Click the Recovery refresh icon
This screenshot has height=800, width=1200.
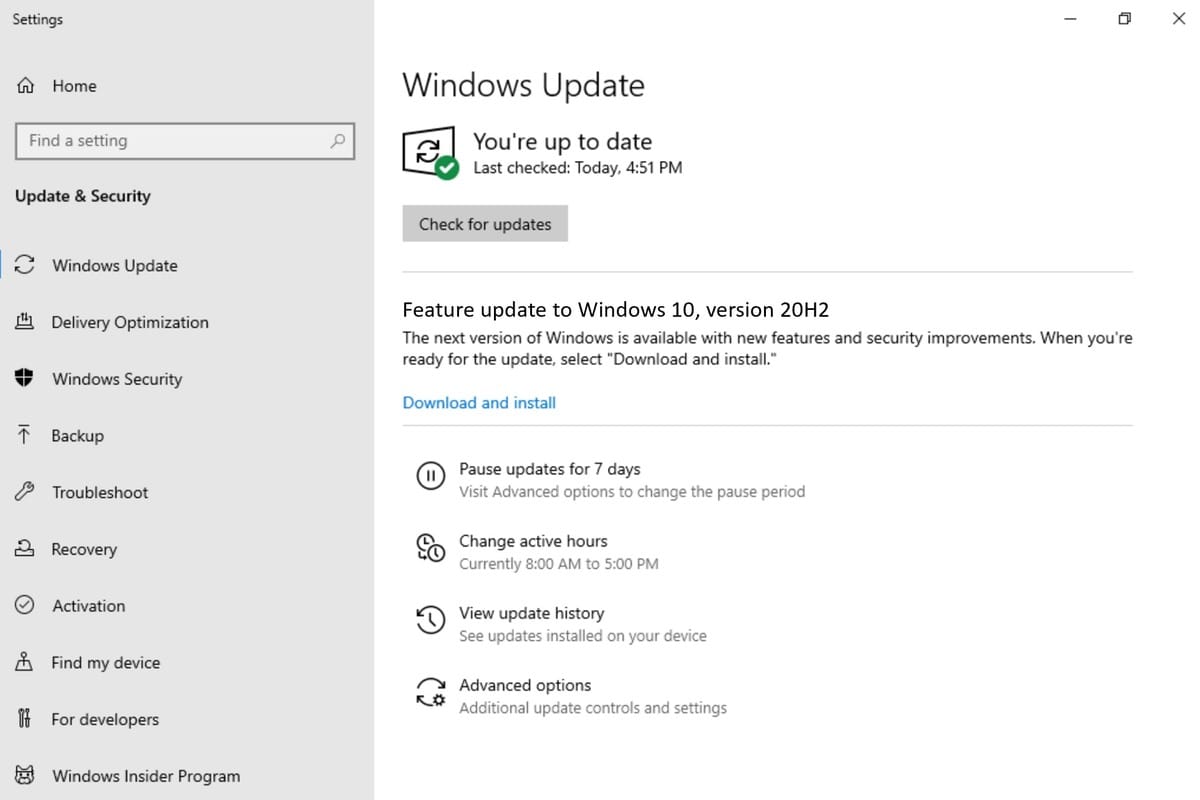point(25,548)
